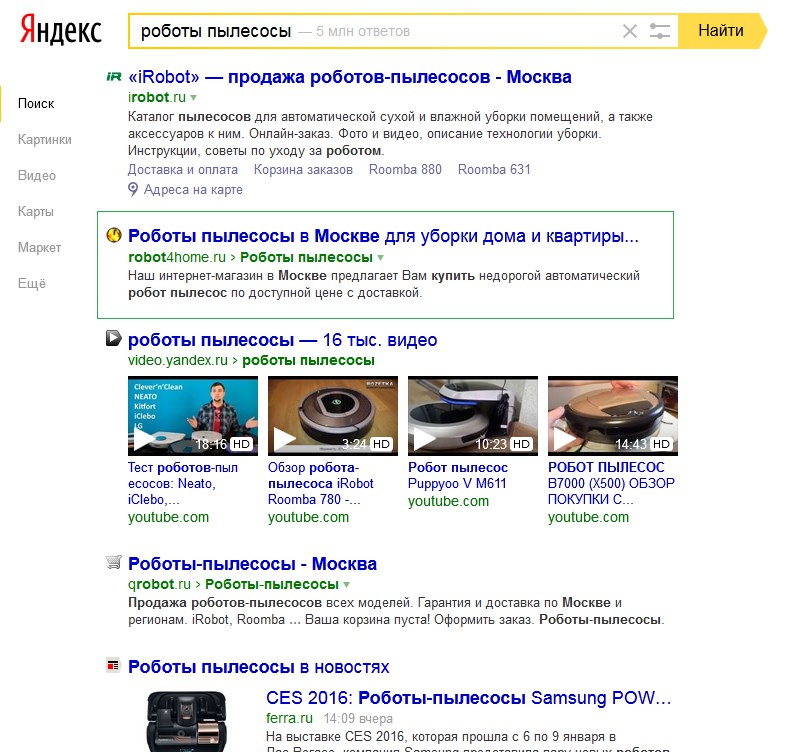Open advanced search settings sliders icon
800x752 pixels.
pos(659,31)
